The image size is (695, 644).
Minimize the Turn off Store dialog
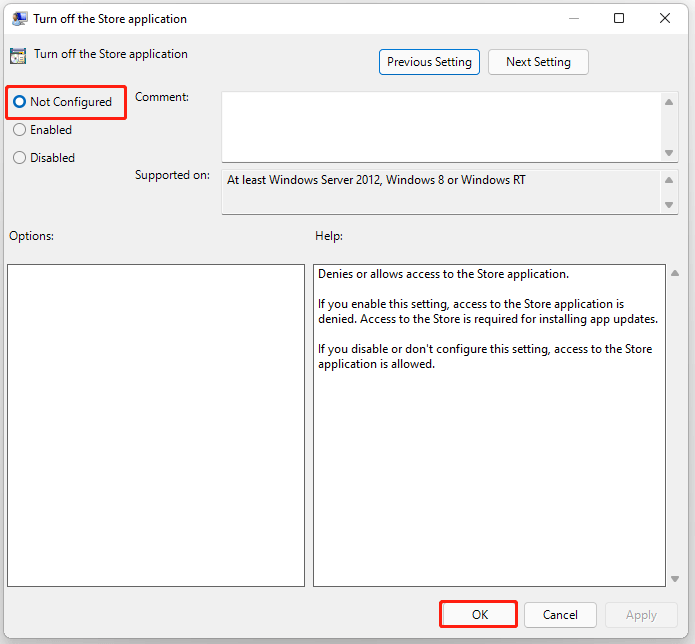[x=574, y=18]
